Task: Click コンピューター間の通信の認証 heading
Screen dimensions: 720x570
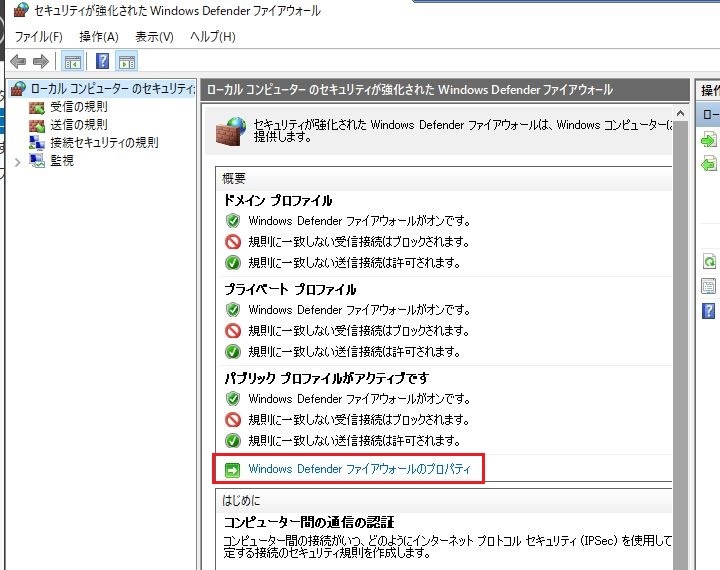Action: coord(309,522)
